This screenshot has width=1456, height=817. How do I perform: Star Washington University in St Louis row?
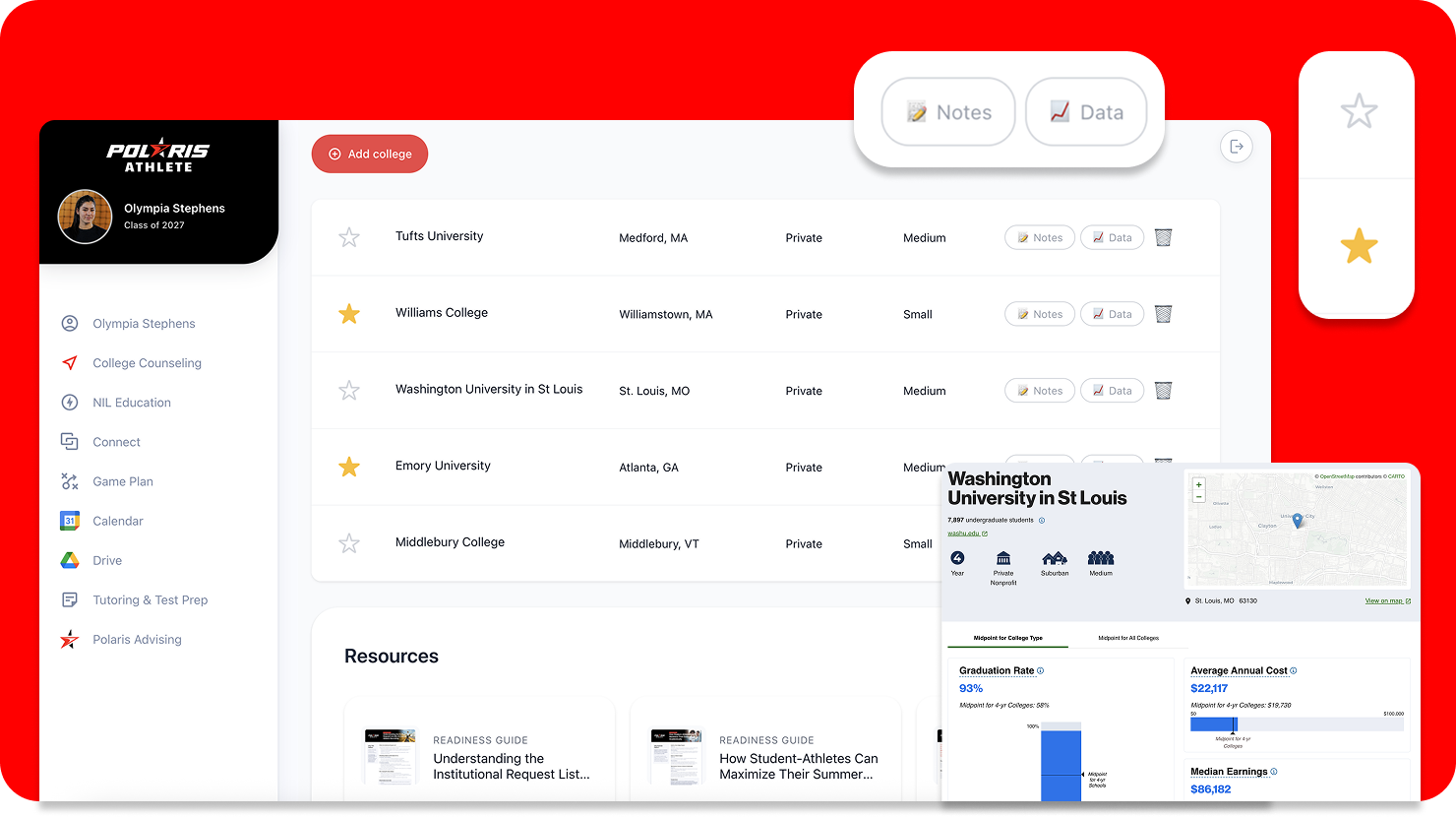[349, 391]
